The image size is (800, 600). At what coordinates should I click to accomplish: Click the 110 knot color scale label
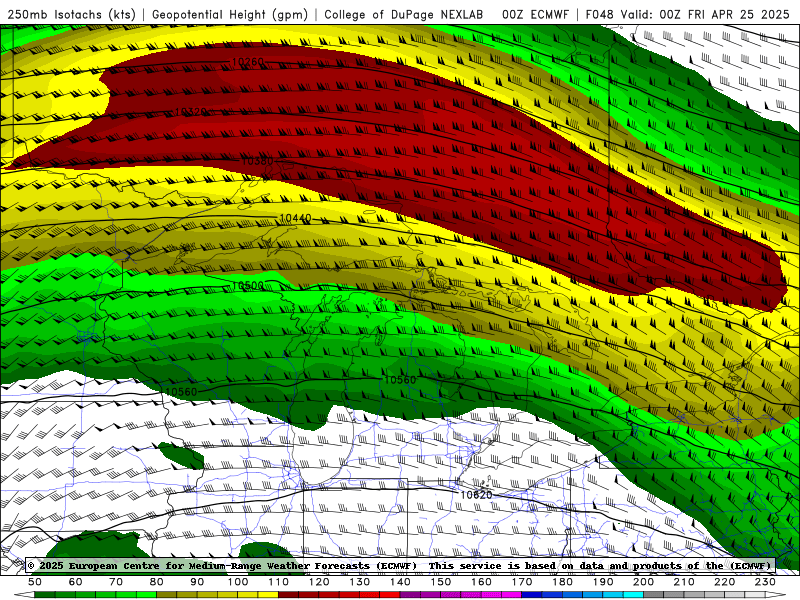(279, 582)
